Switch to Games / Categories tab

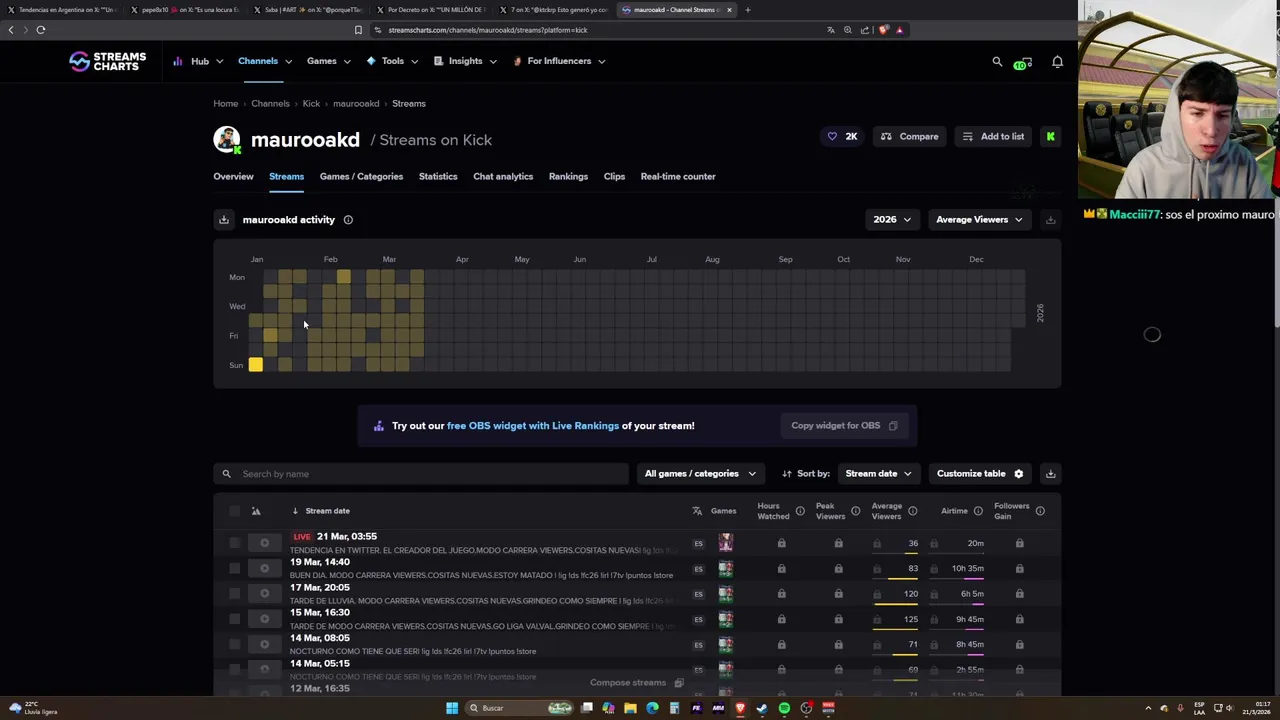pyautogui.click(x=361, y=177)
